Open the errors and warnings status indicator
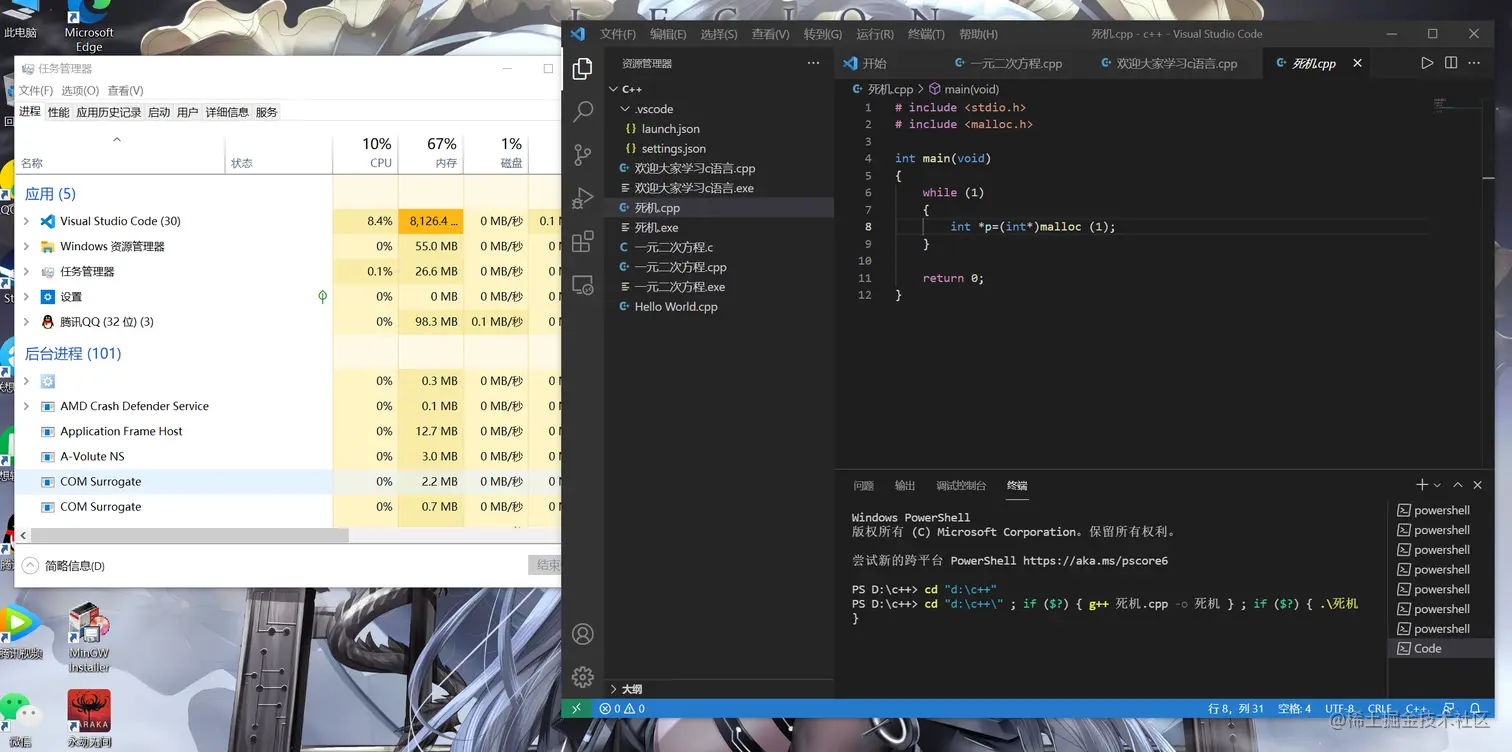1512x752 pixels. (621, 709)
